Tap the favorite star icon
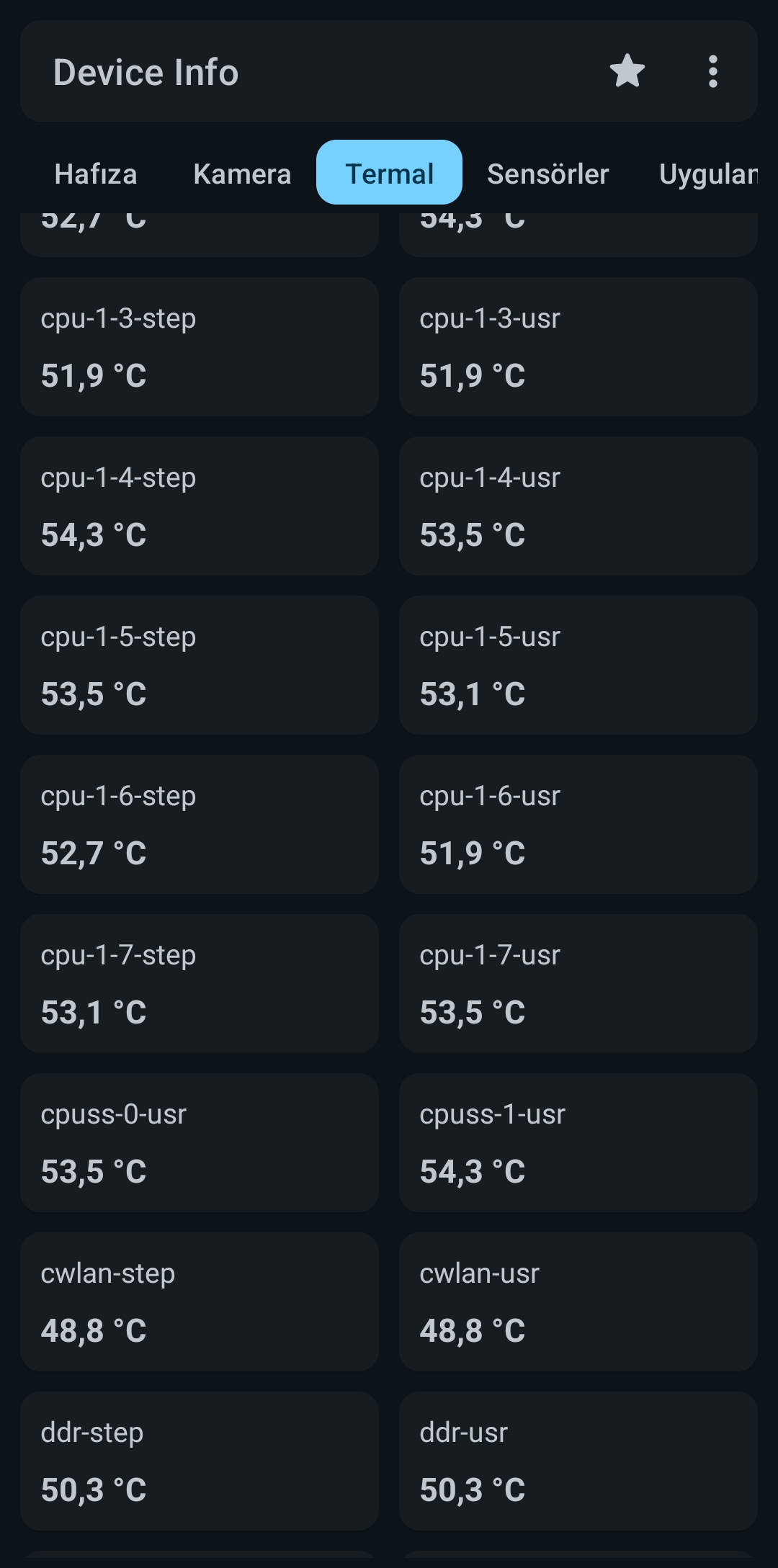 coord(627,71)
